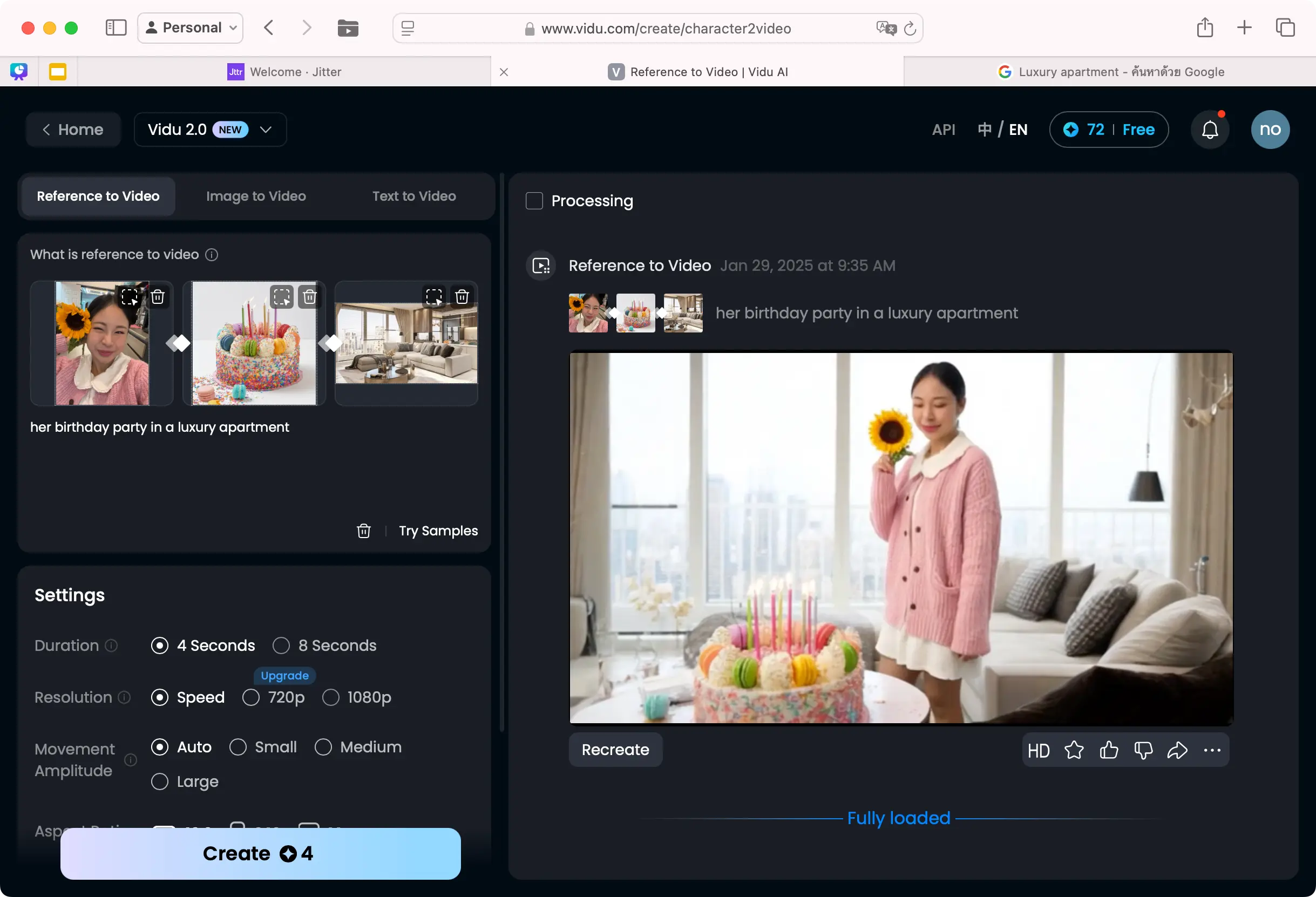Toggle the Processing checkbox
The image size is (1316, 897).
pyautogui.click(x=534, y=201)
